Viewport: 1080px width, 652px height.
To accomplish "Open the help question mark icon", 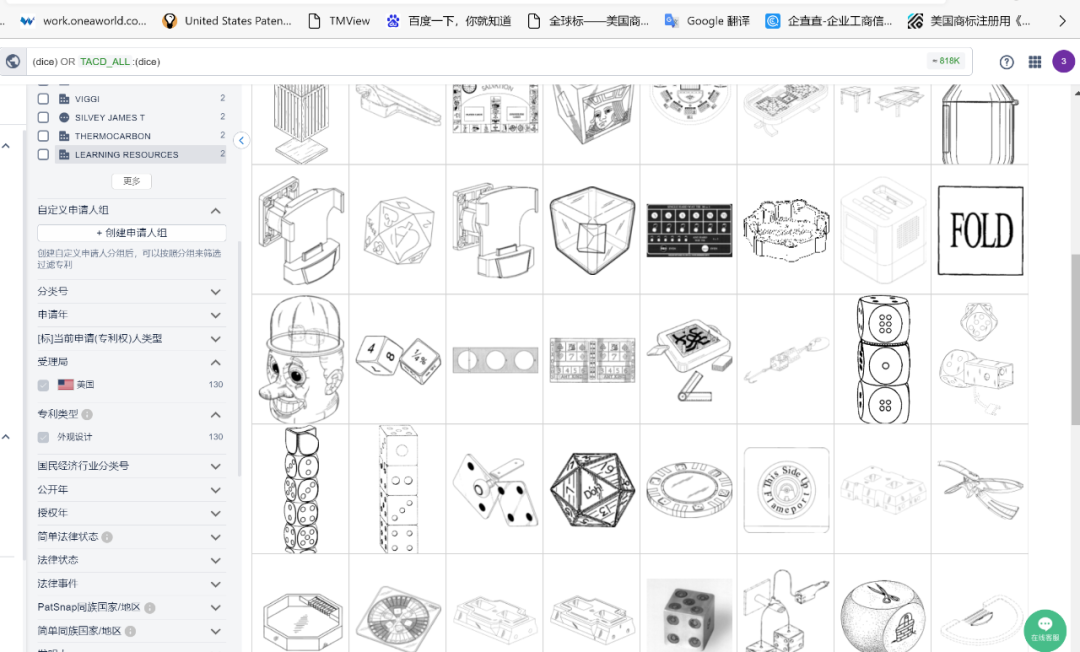I will [1006, 62].
